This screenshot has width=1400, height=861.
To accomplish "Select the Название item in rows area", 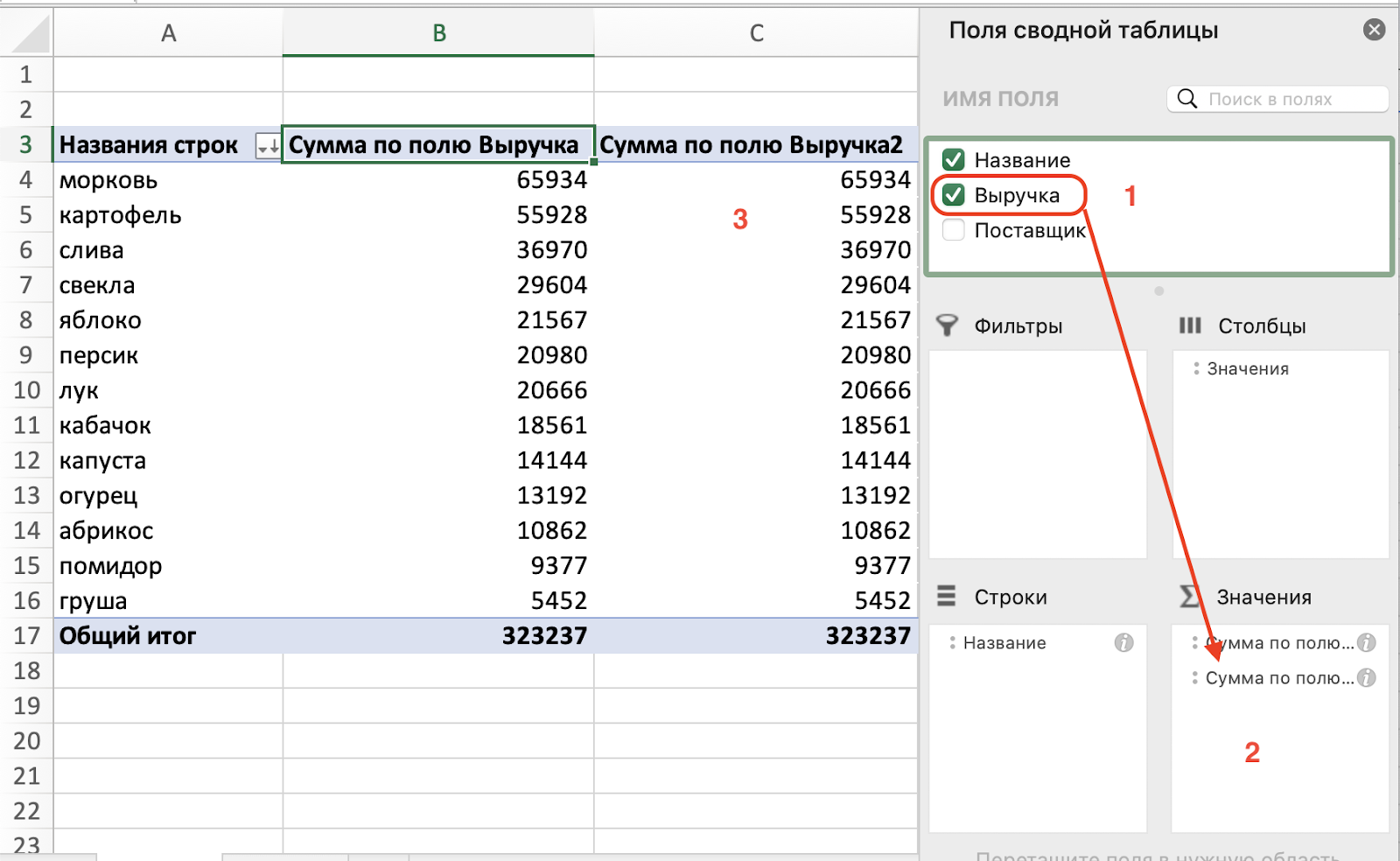I will coord(1004,643).
